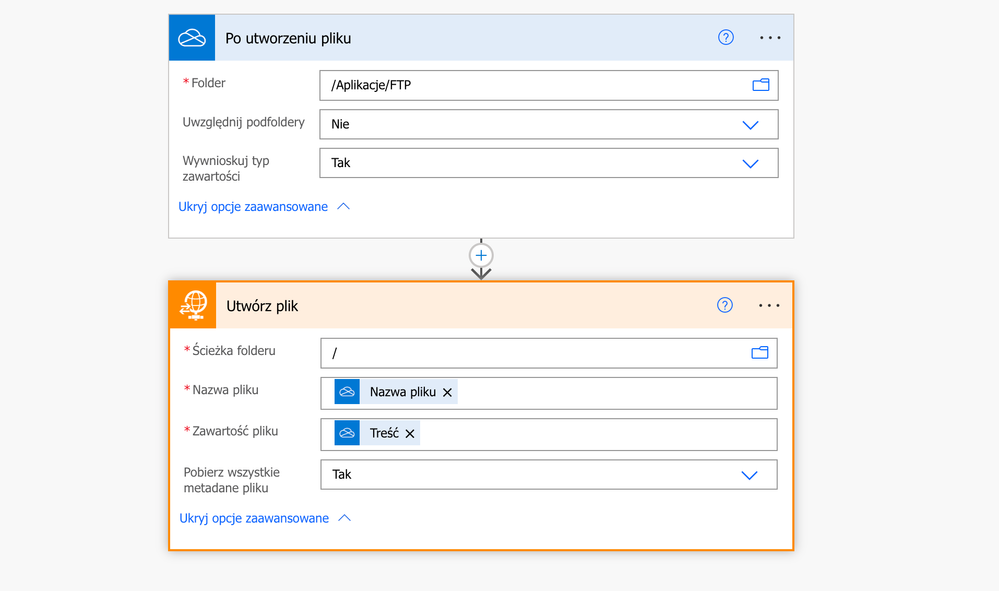Collapse advanced options in trigger card
The image size is (999, 591).
264,207
